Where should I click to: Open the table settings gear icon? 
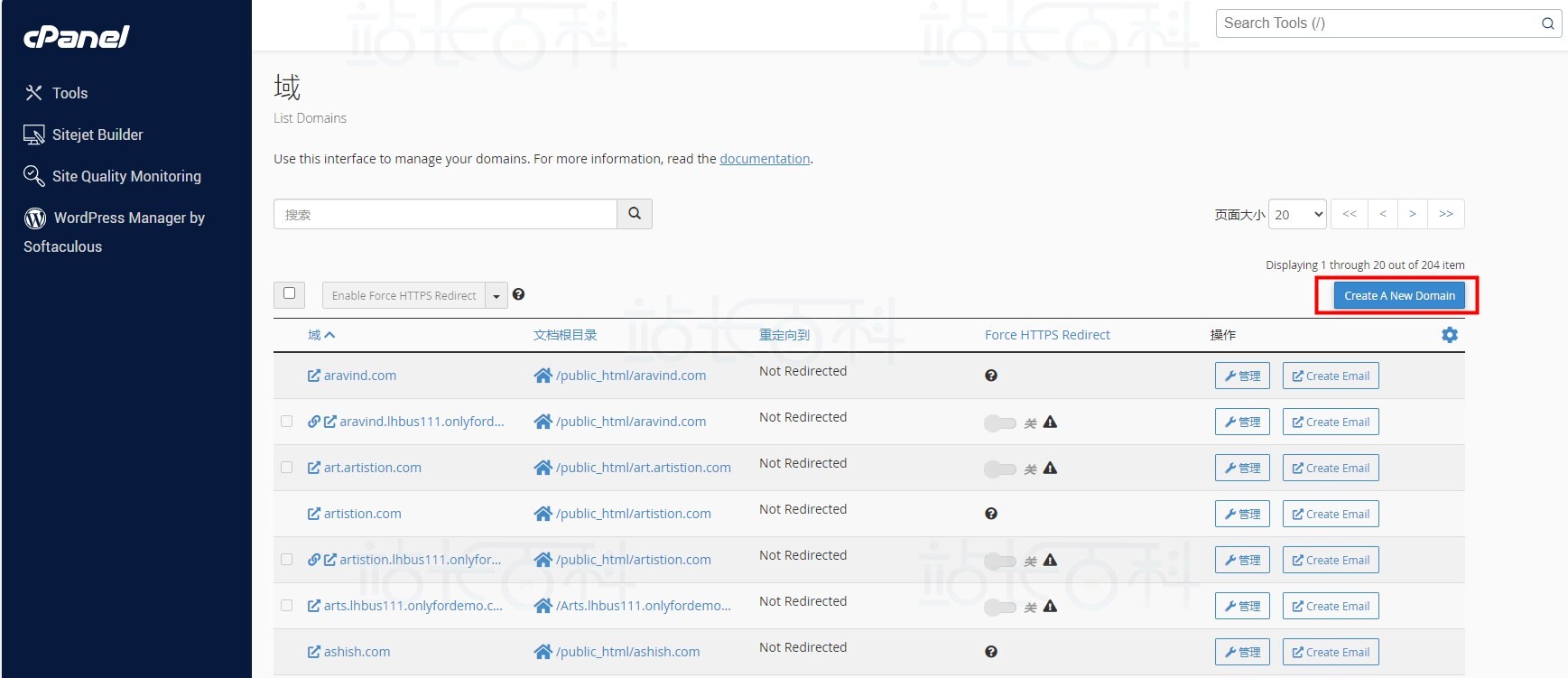coord(1450,335)
